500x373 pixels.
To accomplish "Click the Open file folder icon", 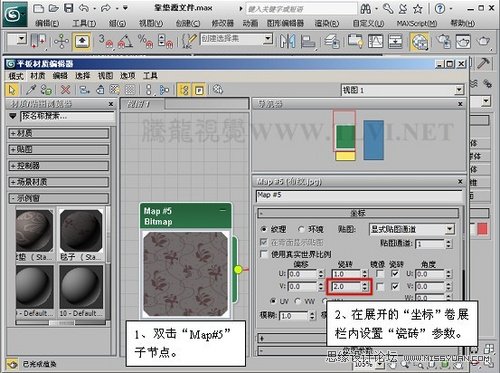I will pos(53,8).
